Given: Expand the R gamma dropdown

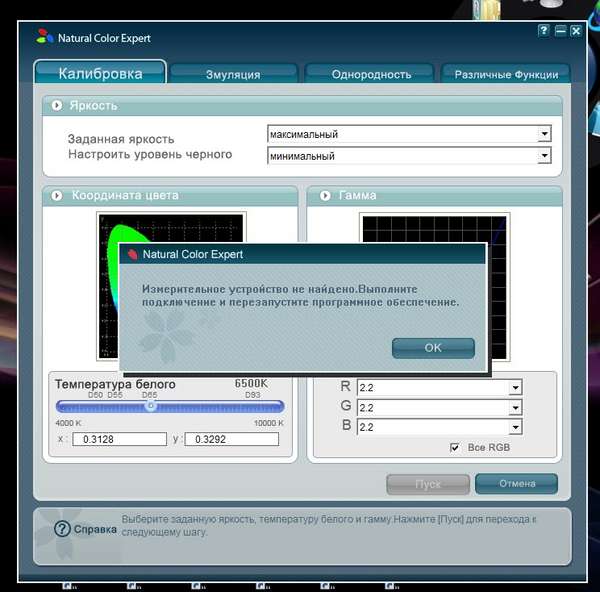Looking at the screenshot, I should coord(515,388).
